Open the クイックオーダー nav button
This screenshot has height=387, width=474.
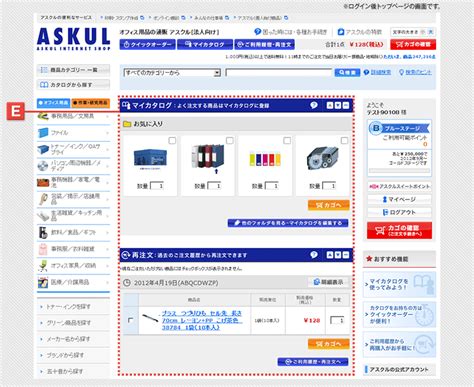click(148, 44)
